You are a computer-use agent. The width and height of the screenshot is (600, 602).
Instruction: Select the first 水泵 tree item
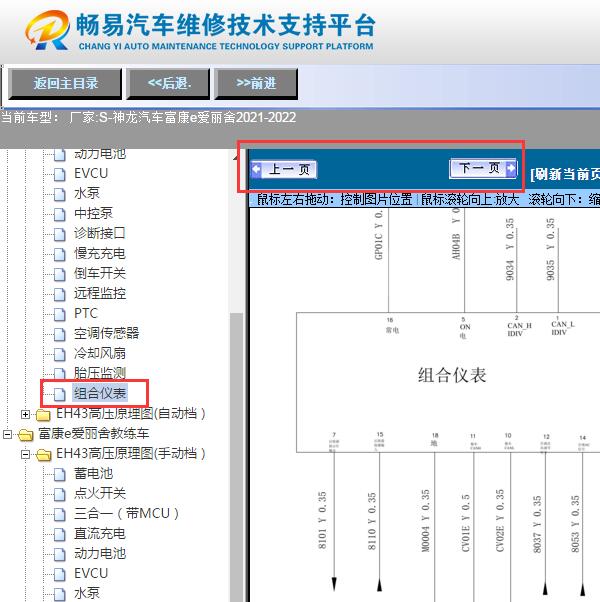tap(87, 194)
